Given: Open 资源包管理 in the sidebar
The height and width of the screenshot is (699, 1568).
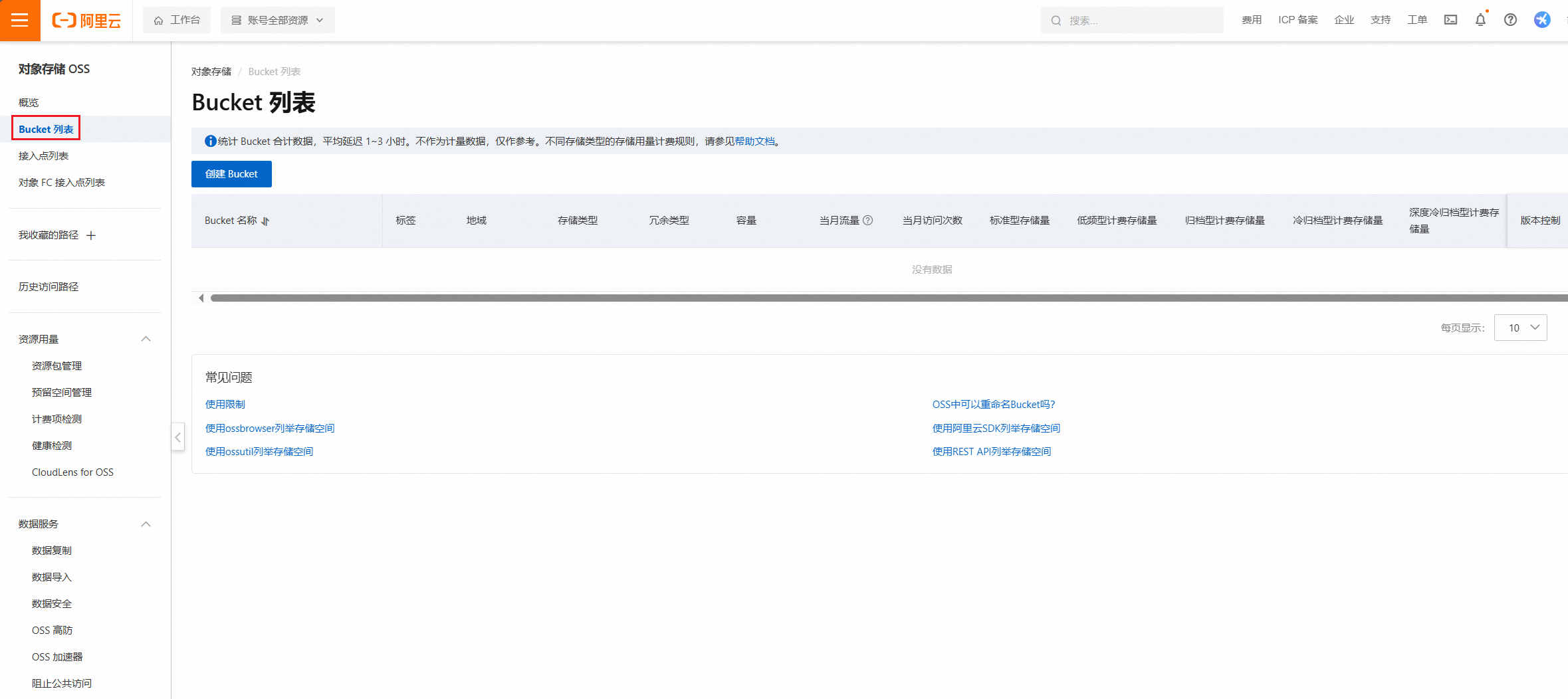Looking at the screenshot, I should pos(56,365).
